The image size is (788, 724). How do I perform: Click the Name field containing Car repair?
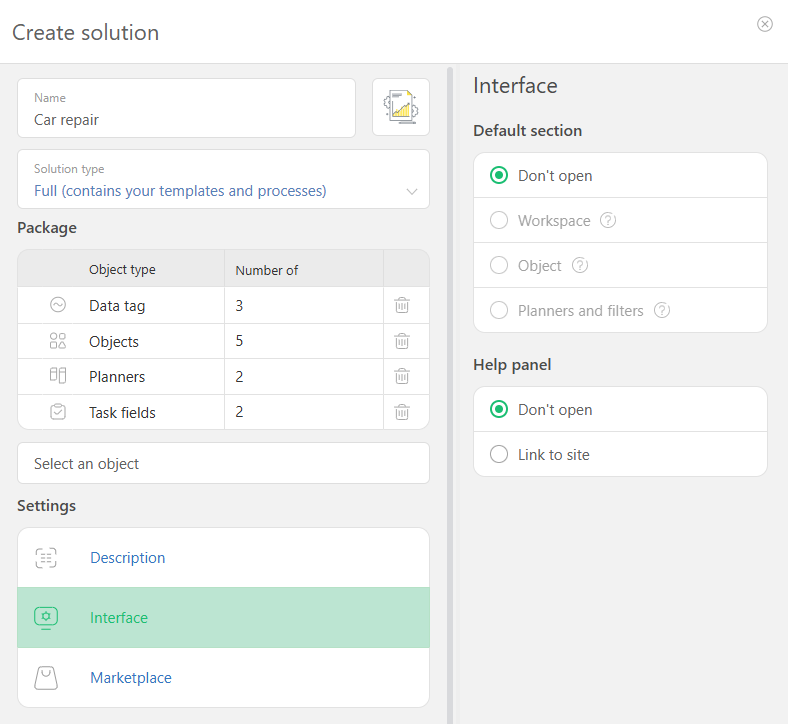pos(186,108)
